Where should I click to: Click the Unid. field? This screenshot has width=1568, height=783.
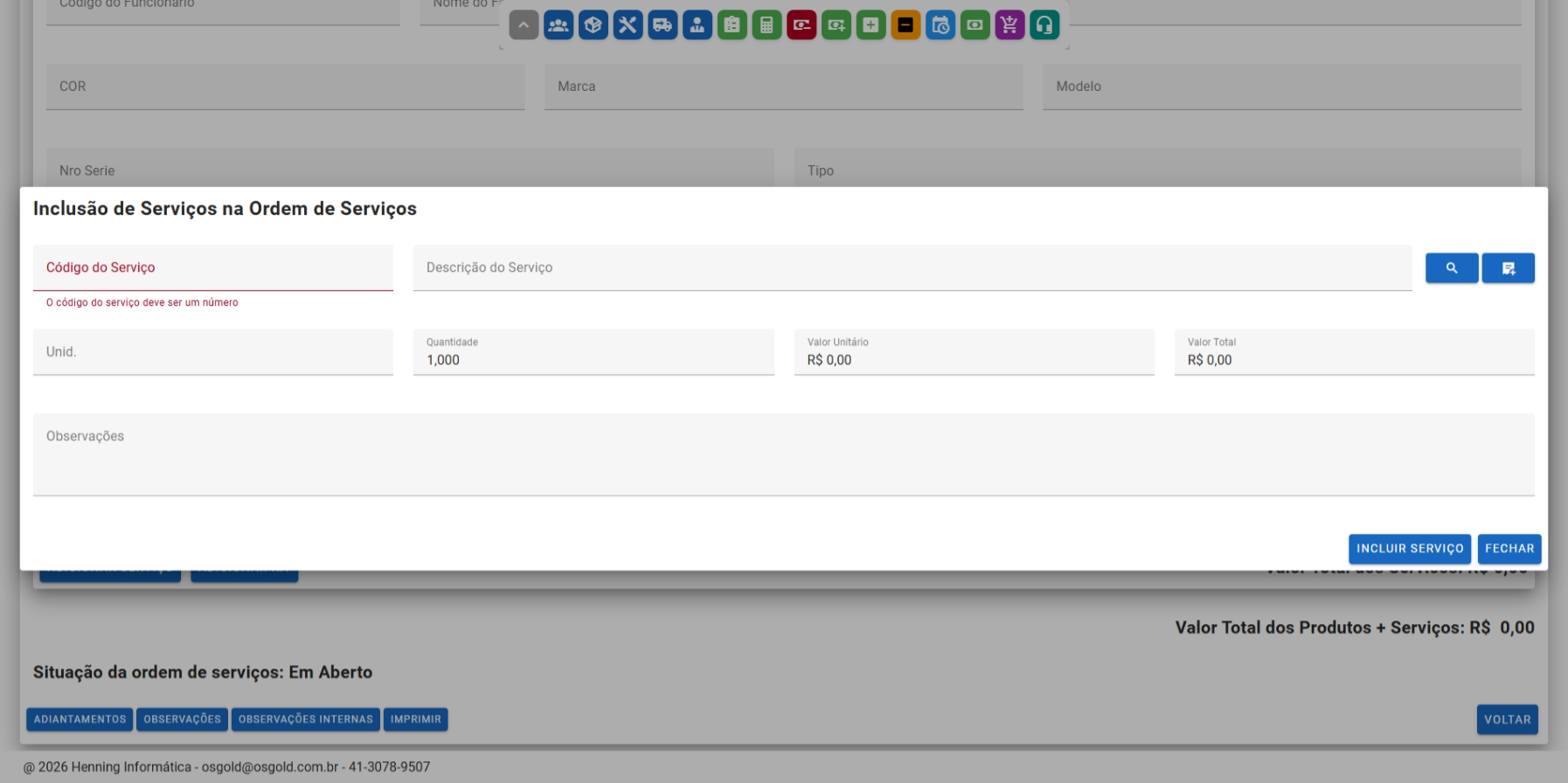(x=212, y=352)
